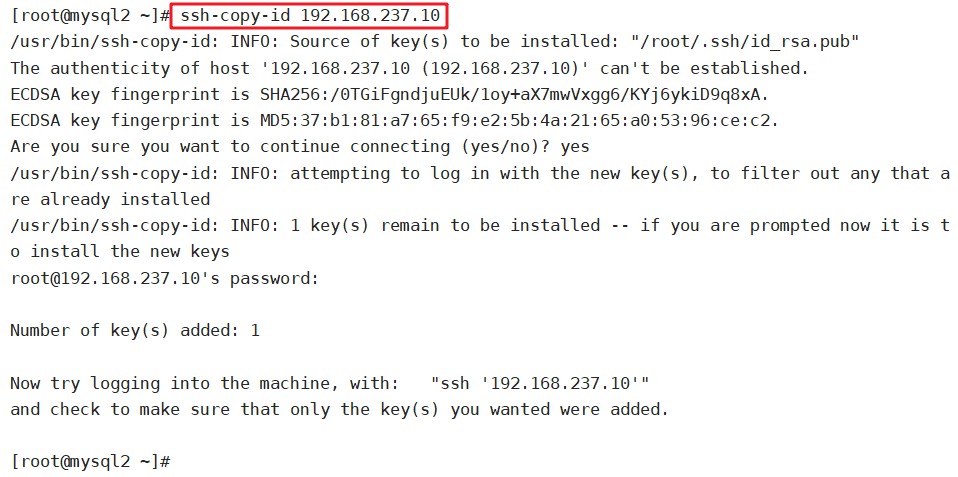Click the MD5 ECDSA fingerprint string
The image size is (958, 477).
click(x=519, y=121)
